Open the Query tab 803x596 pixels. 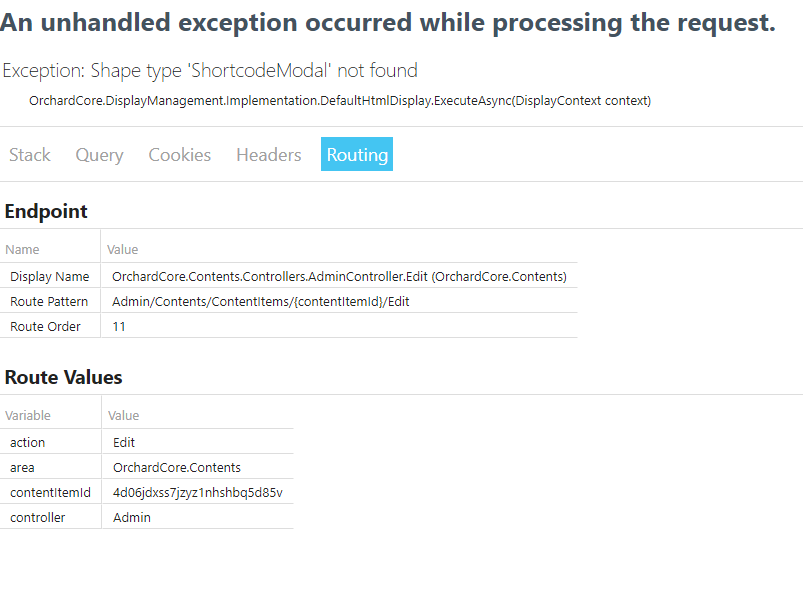pyautogui.click(x=98, y=155)
